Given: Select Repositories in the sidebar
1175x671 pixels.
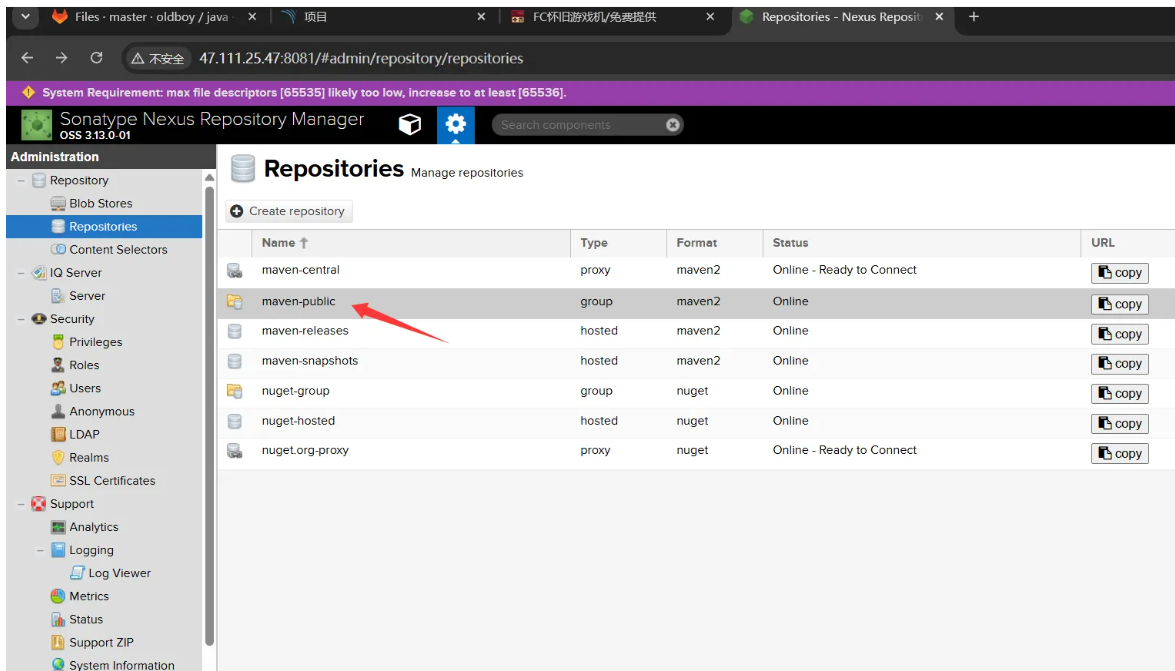Looking at the screenshot, I should point(103,226).
